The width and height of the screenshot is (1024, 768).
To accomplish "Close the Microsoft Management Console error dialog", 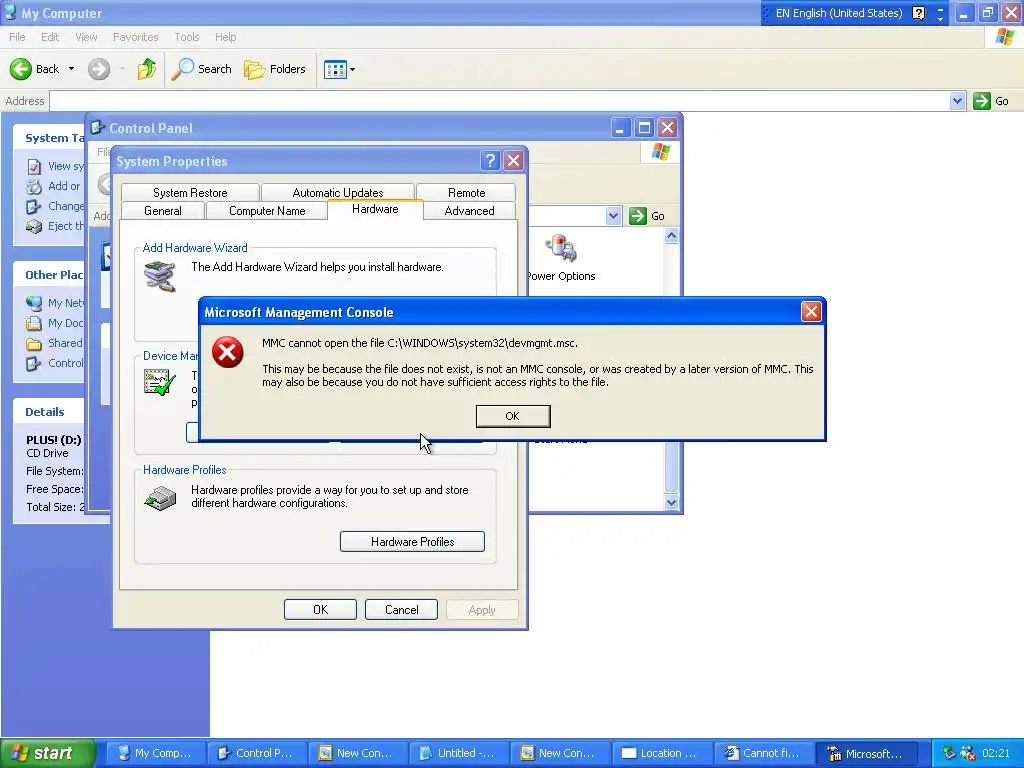I will pos(810,312).
